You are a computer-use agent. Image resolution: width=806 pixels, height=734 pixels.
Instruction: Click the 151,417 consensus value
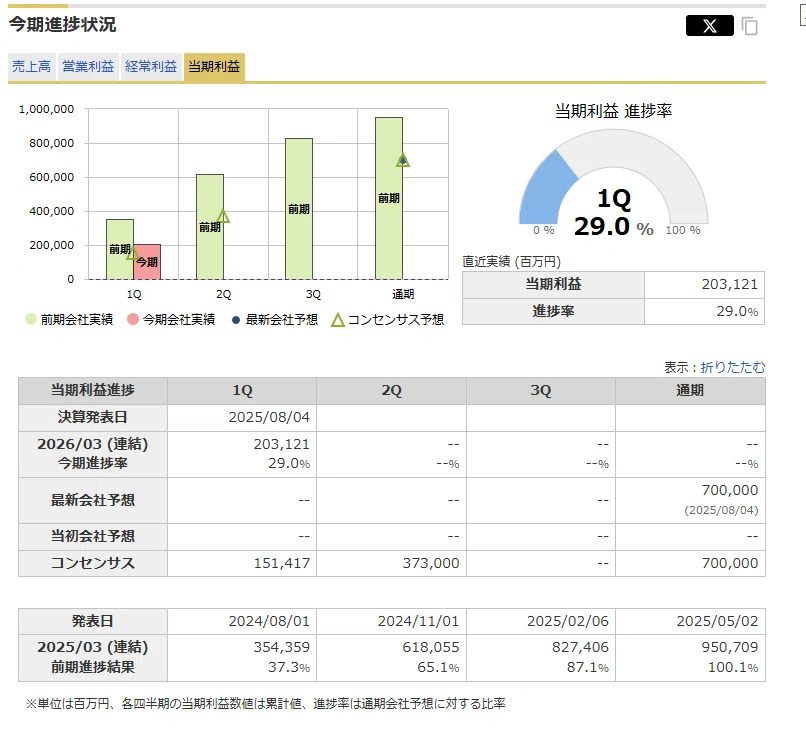point(282,563)
